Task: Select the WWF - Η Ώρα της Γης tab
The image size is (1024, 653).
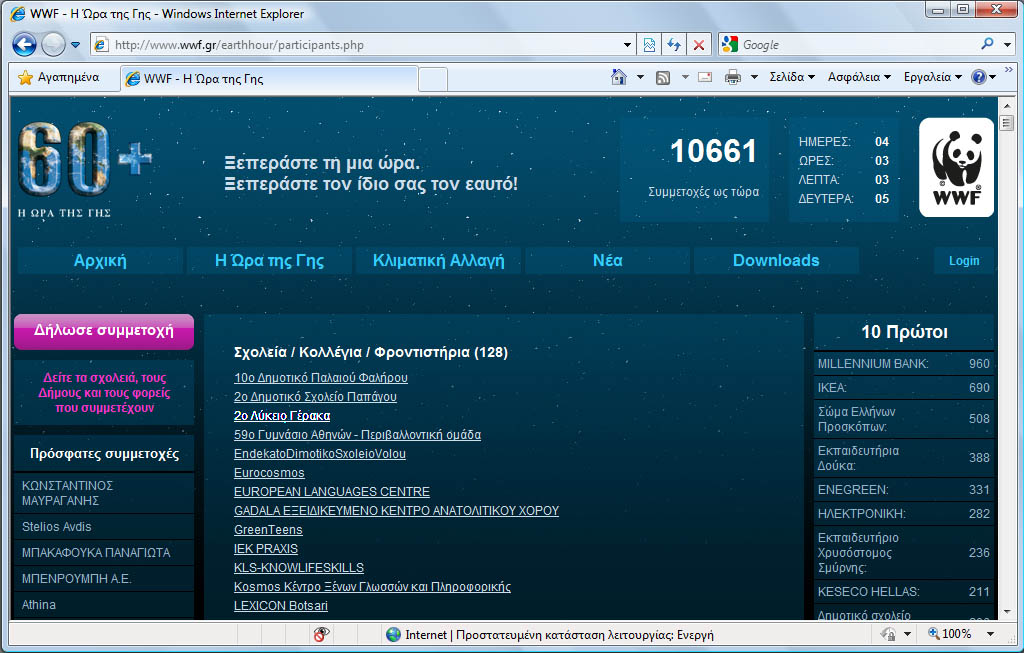Action: (x=269, y=79)
